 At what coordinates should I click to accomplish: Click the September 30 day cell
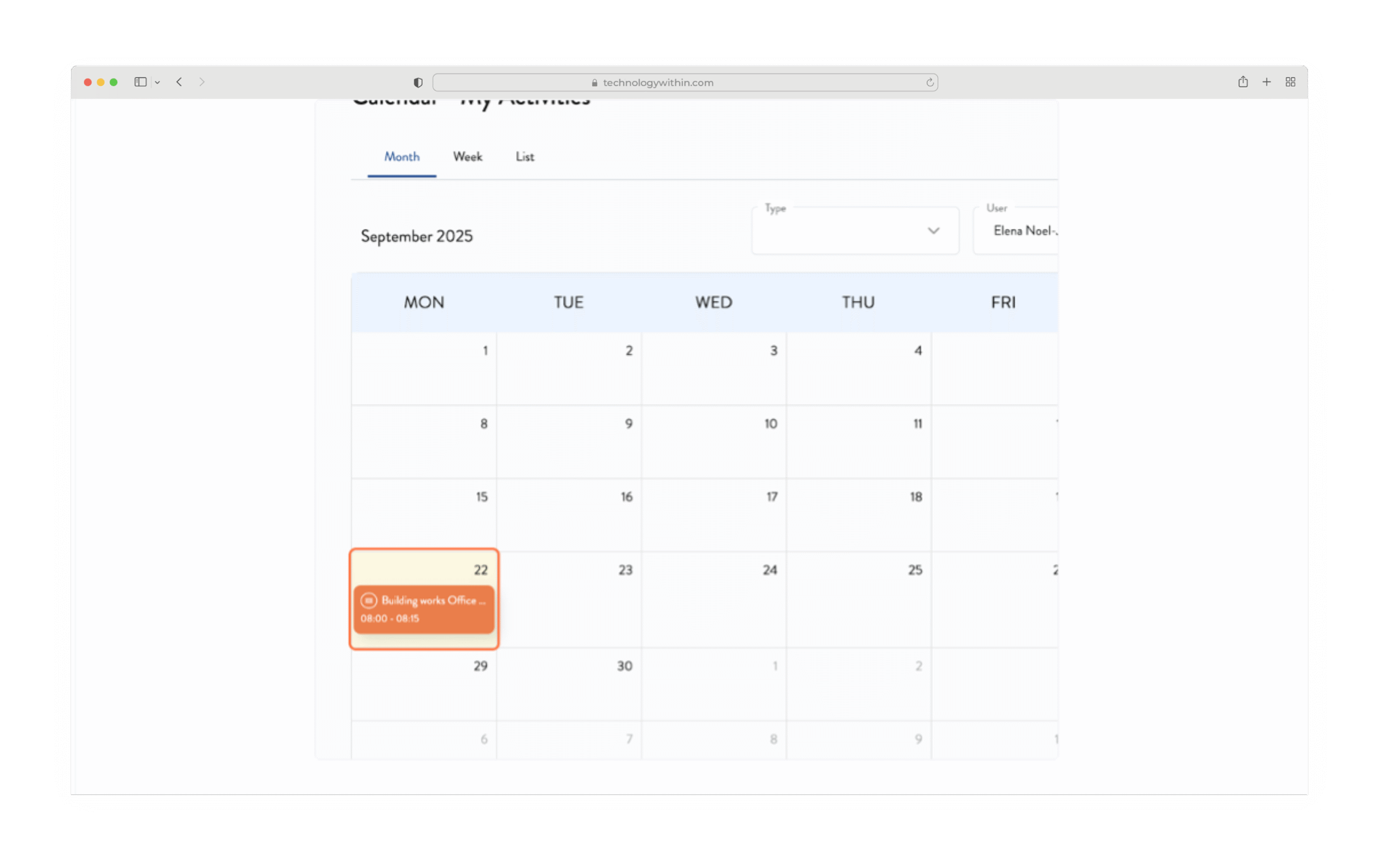[569, 684]
